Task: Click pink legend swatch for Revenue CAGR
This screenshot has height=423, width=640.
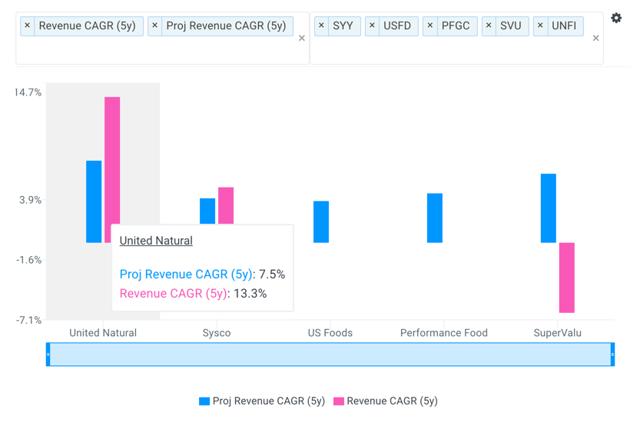Action: pyautogui.click(x=339, y=401)
